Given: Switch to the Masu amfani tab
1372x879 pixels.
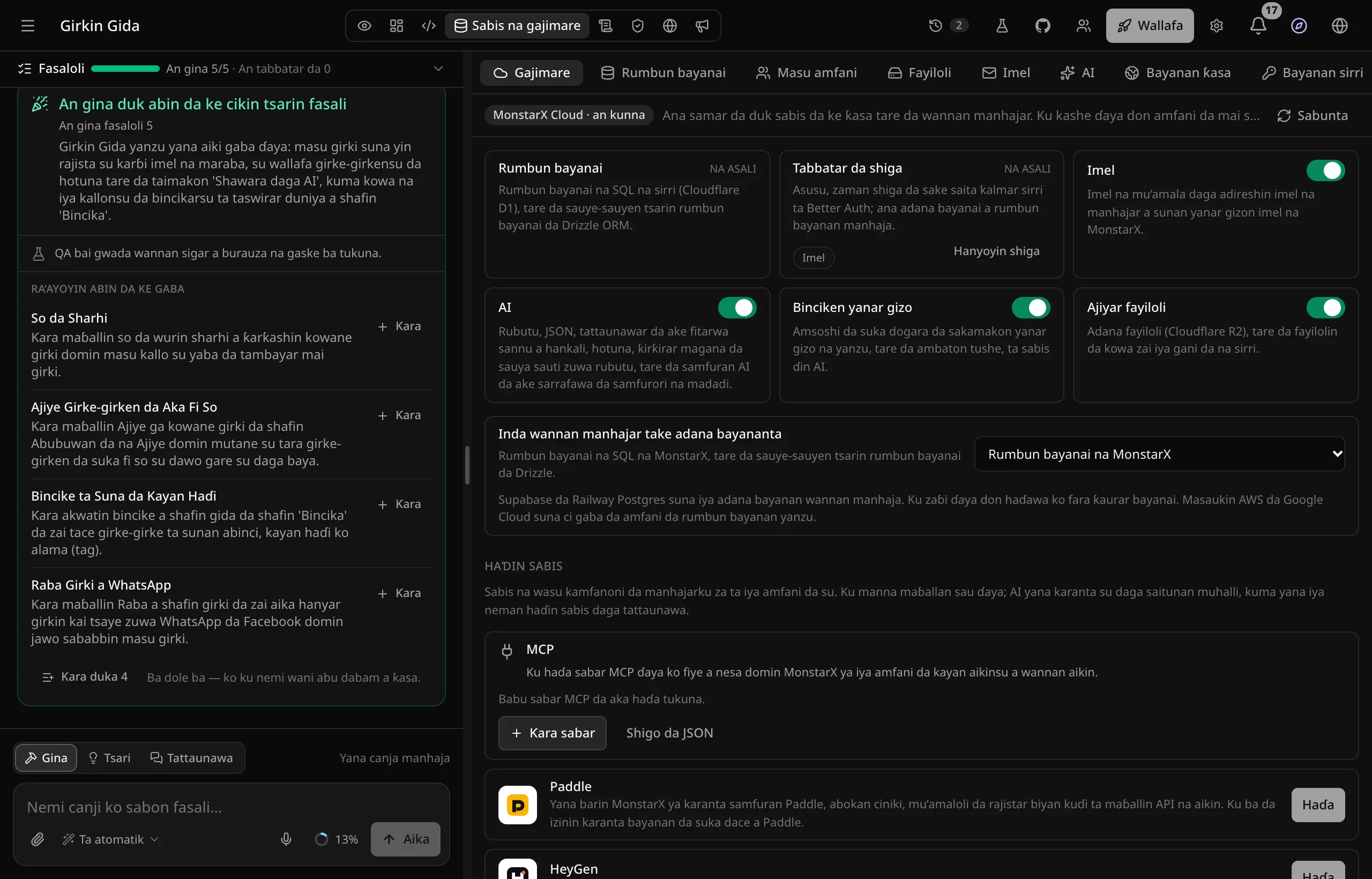Looking at the screenshot, I should point(807,73).
